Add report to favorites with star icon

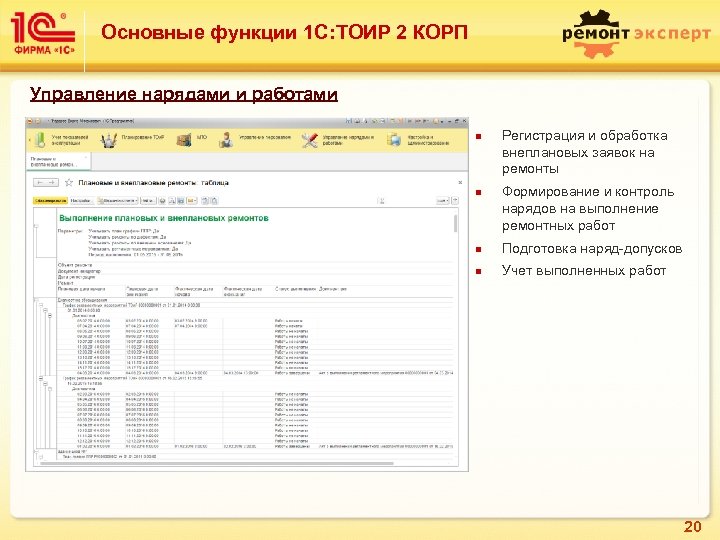69,183
